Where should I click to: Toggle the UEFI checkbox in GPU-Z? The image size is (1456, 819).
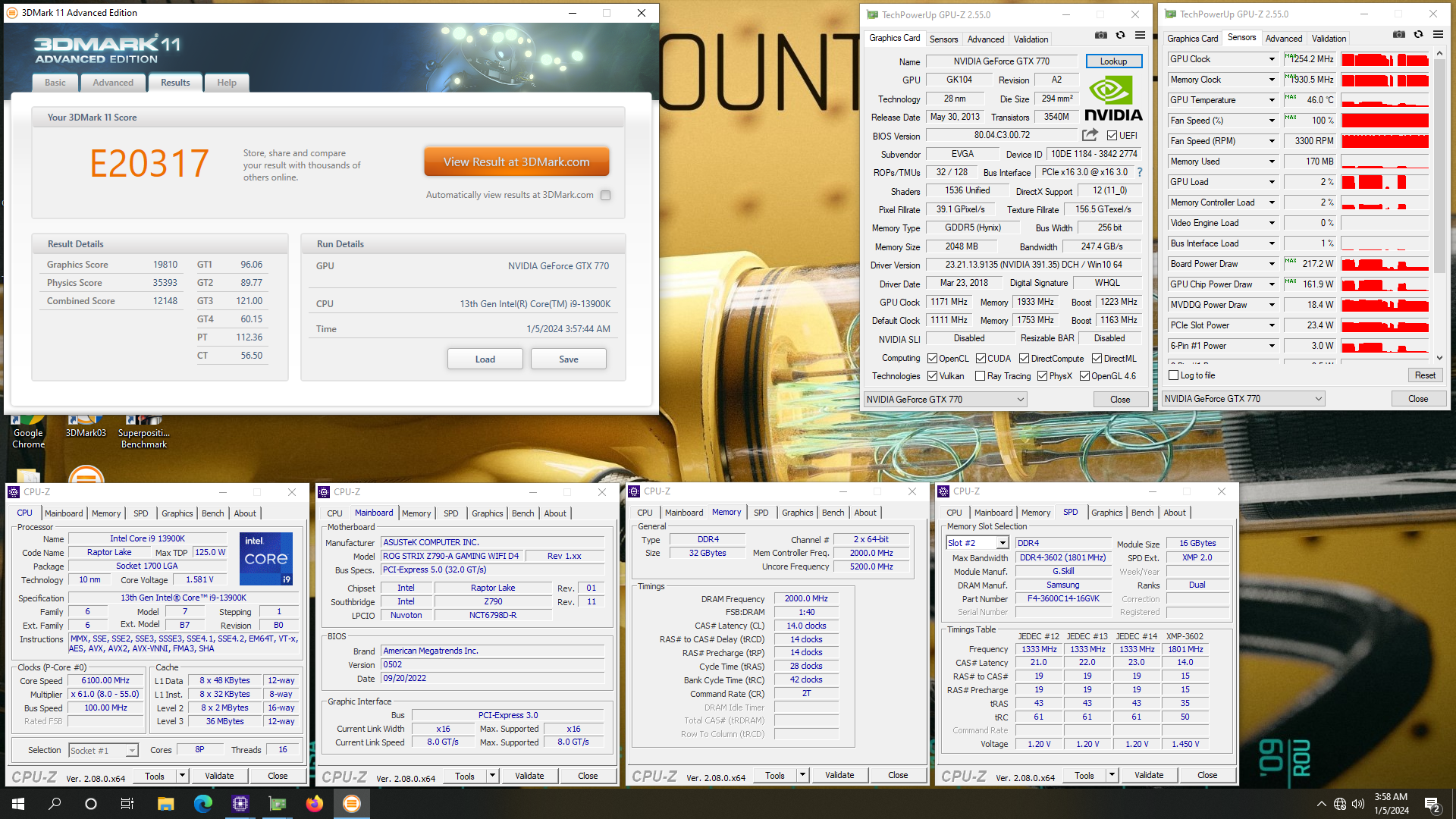[1112, 136]
